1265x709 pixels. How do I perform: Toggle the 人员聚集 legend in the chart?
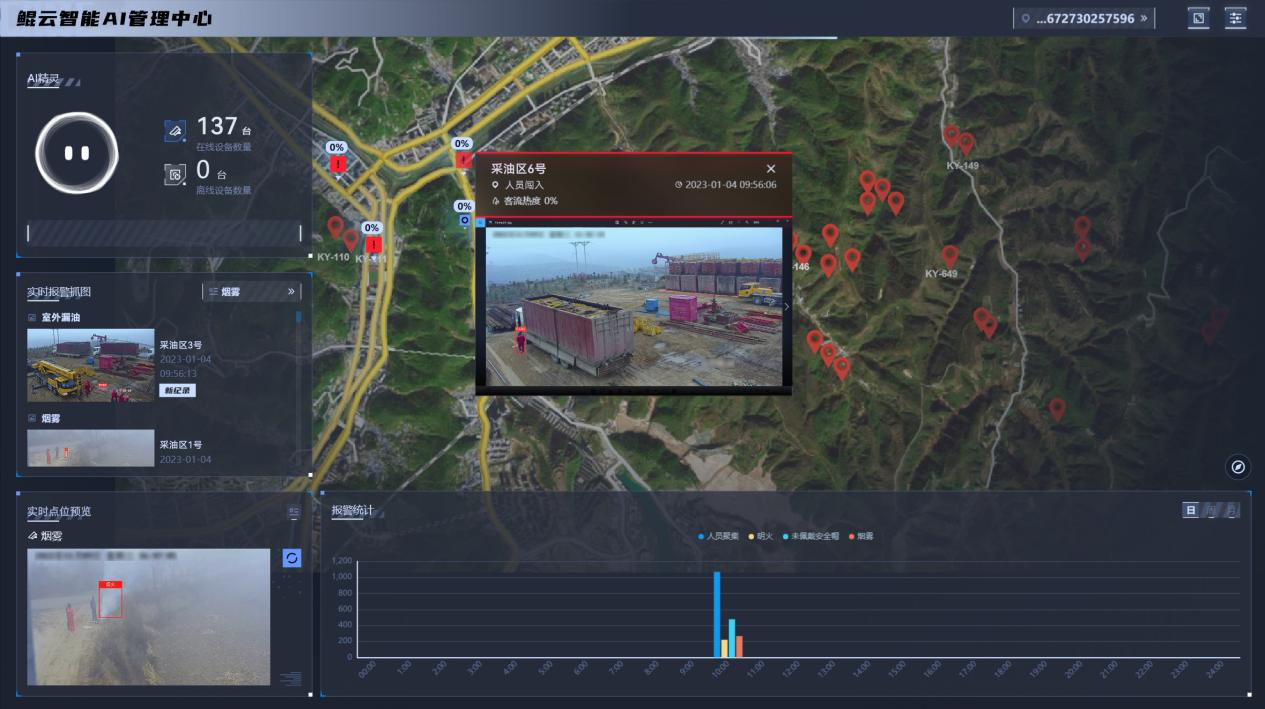pyautogui.click(x=718, y=536)
